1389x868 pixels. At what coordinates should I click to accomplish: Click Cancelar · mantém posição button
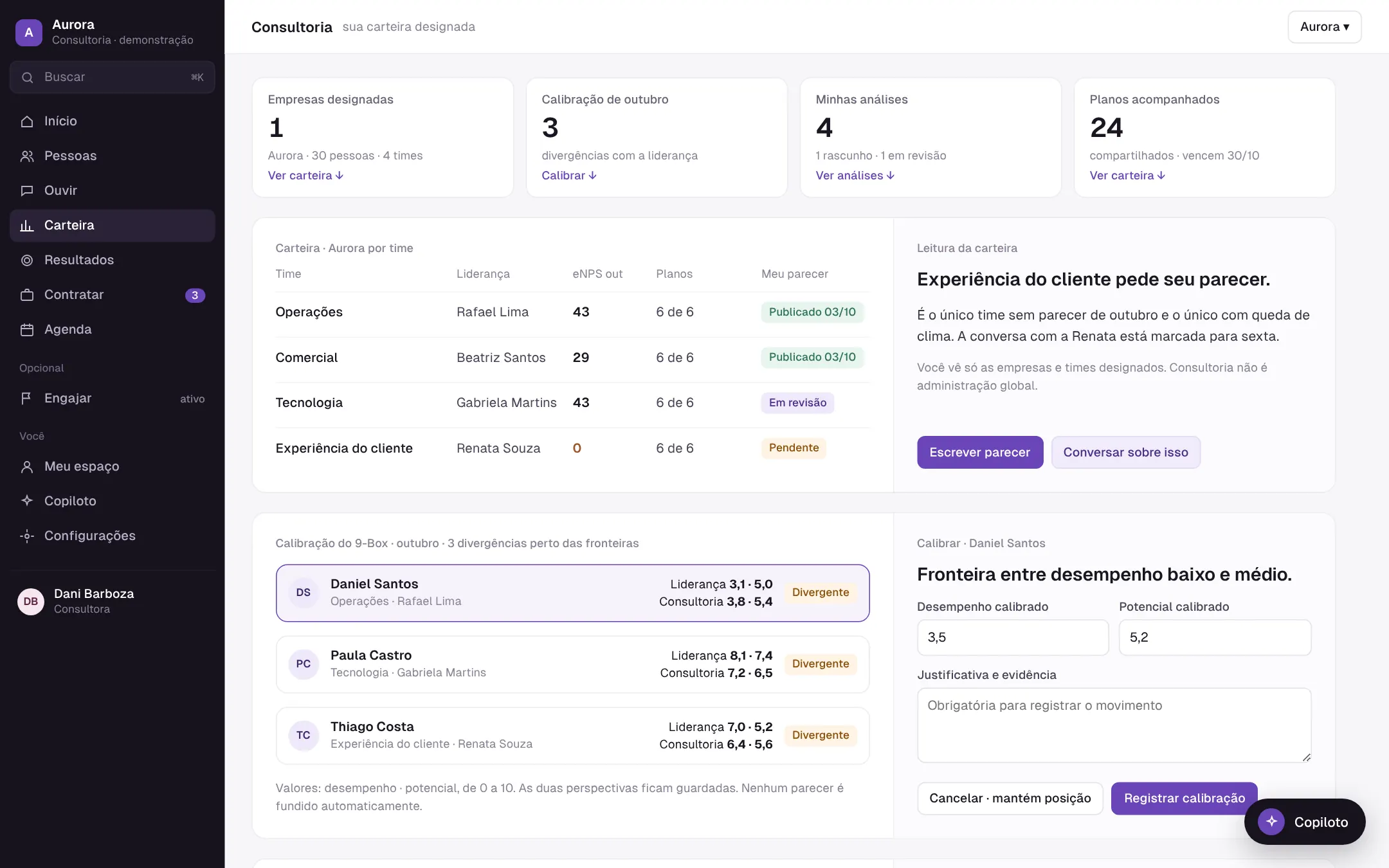(1010, 799)
